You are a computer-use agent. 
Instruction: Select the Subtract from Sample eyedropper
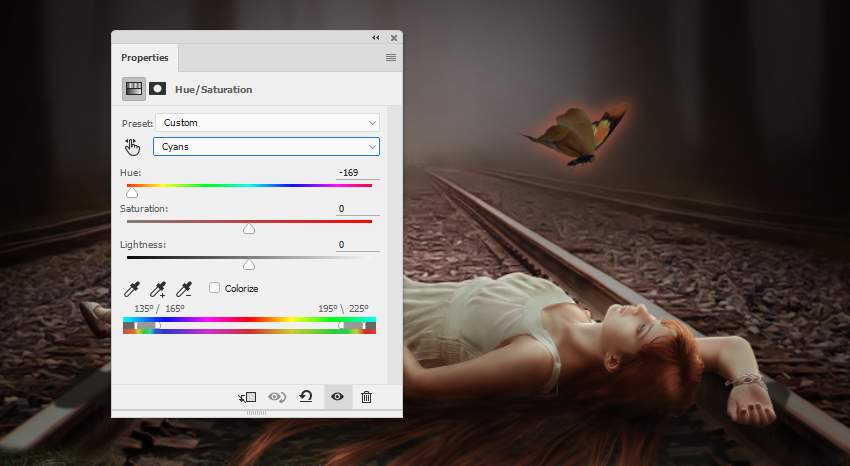click(x=184, y=289)
